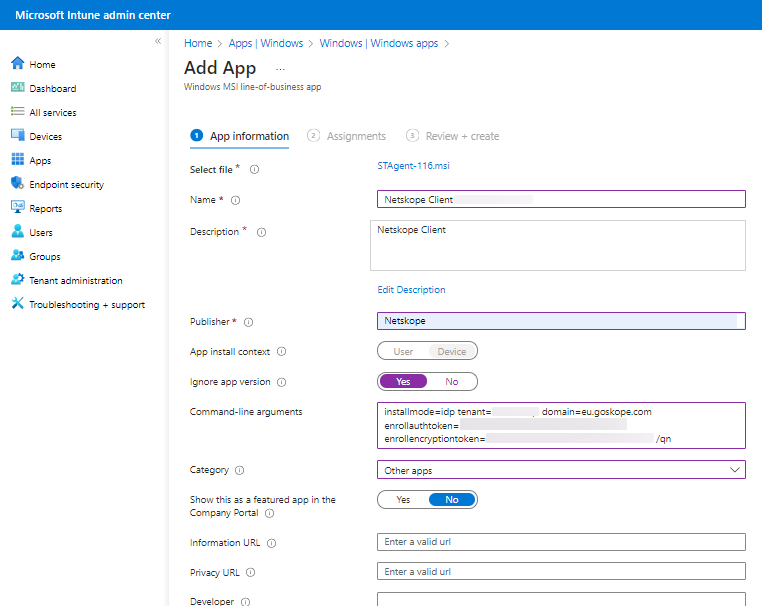Click the STAgent-116.msi file link
The height and width of the screenshot is (606, 762).
(413, 166)
